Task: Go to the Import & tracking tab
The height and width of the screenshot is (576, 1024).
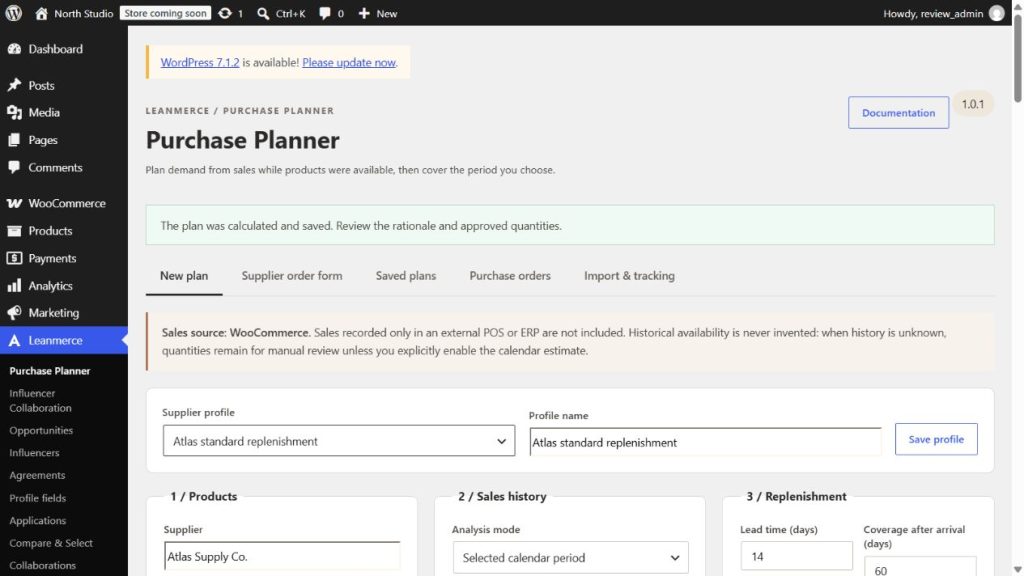Action: [630, 276]
